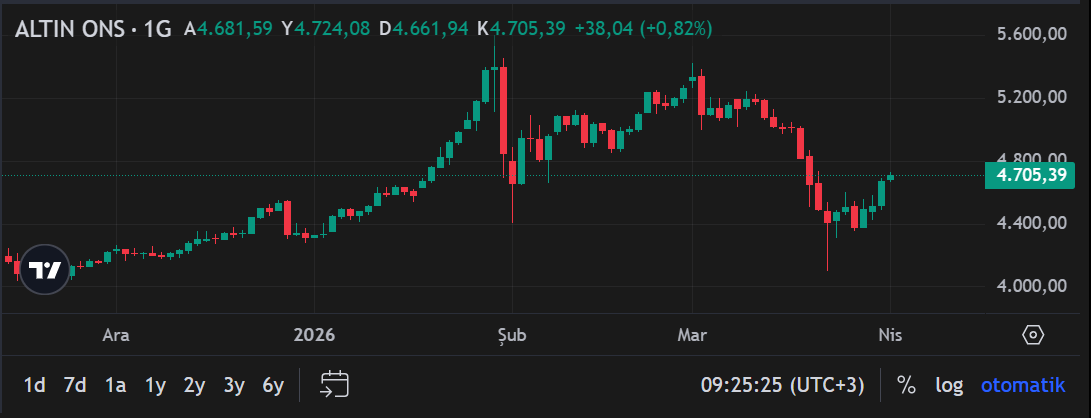Toggle percentage scale with the % button
This screenshot has width=1091, height=418.
point(906,385)
